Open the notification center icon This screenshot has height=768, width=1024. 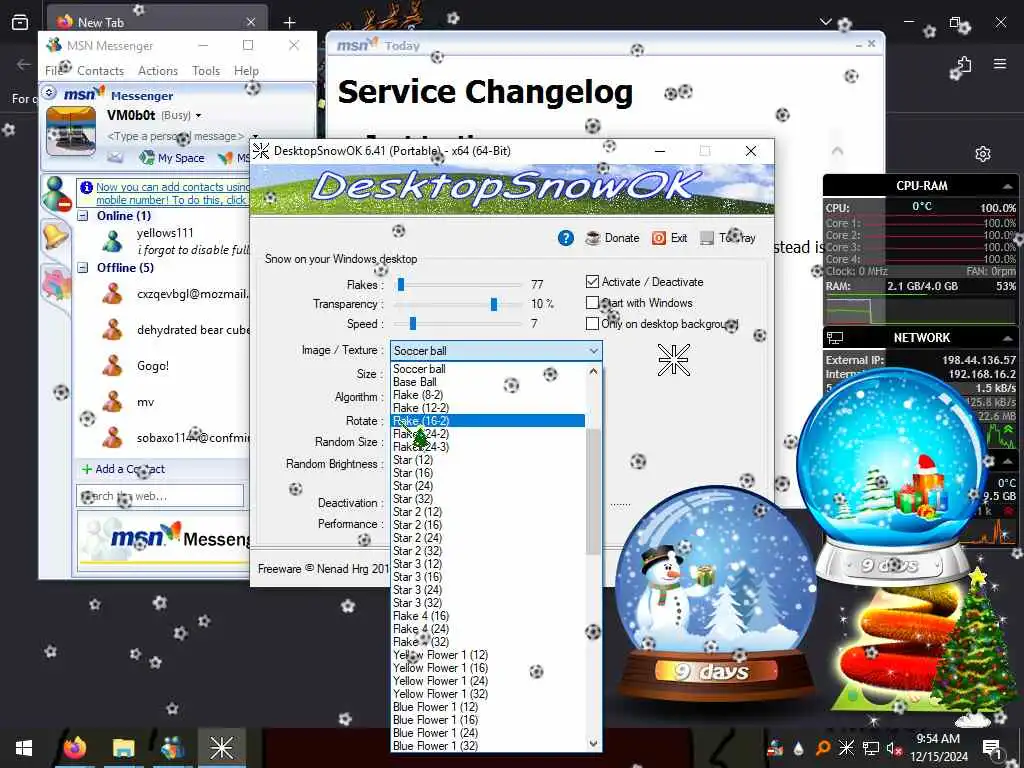[x=992, y=748]
